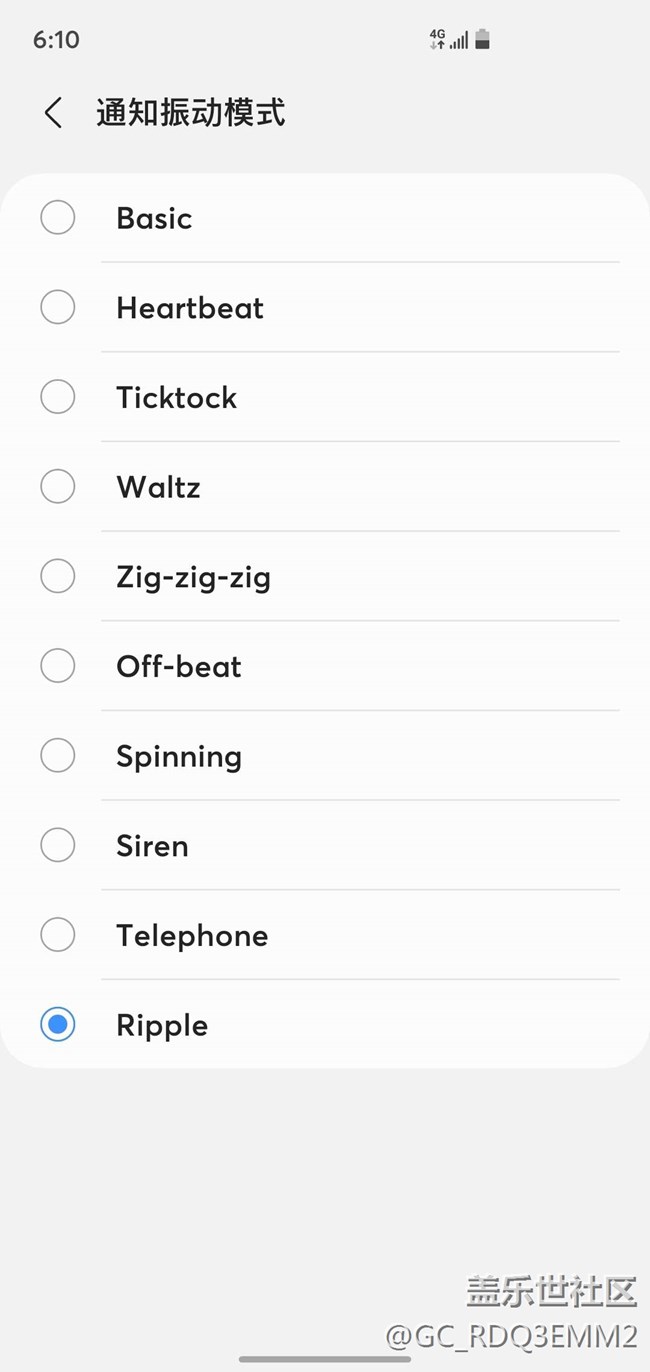Choose the Zig-zig-zig radio button
The width and height of the screenshot is (650, 1372).
(58, 576)
